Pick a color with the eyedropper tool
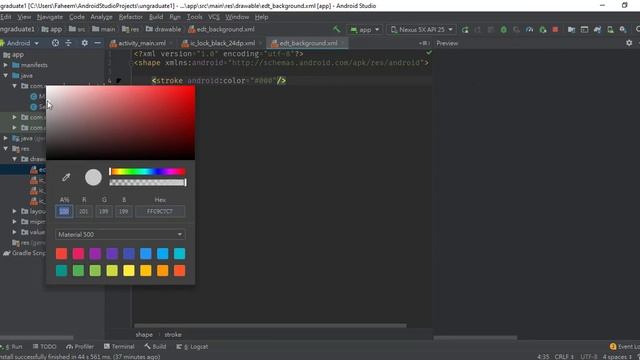 [66, 177]
